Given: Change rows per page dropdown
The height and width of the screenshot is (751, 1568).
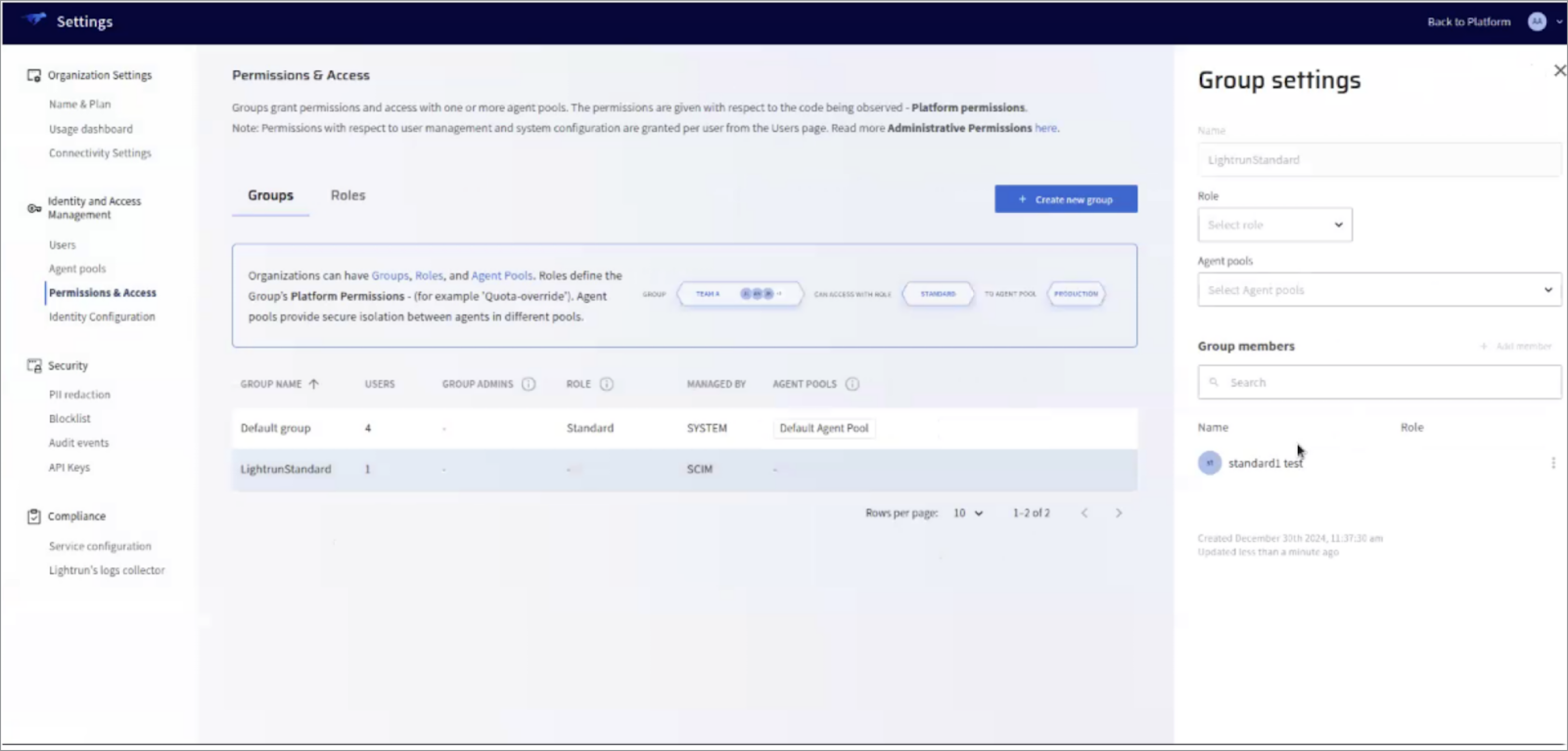Looking at the screenshot, I should [968, 514].
